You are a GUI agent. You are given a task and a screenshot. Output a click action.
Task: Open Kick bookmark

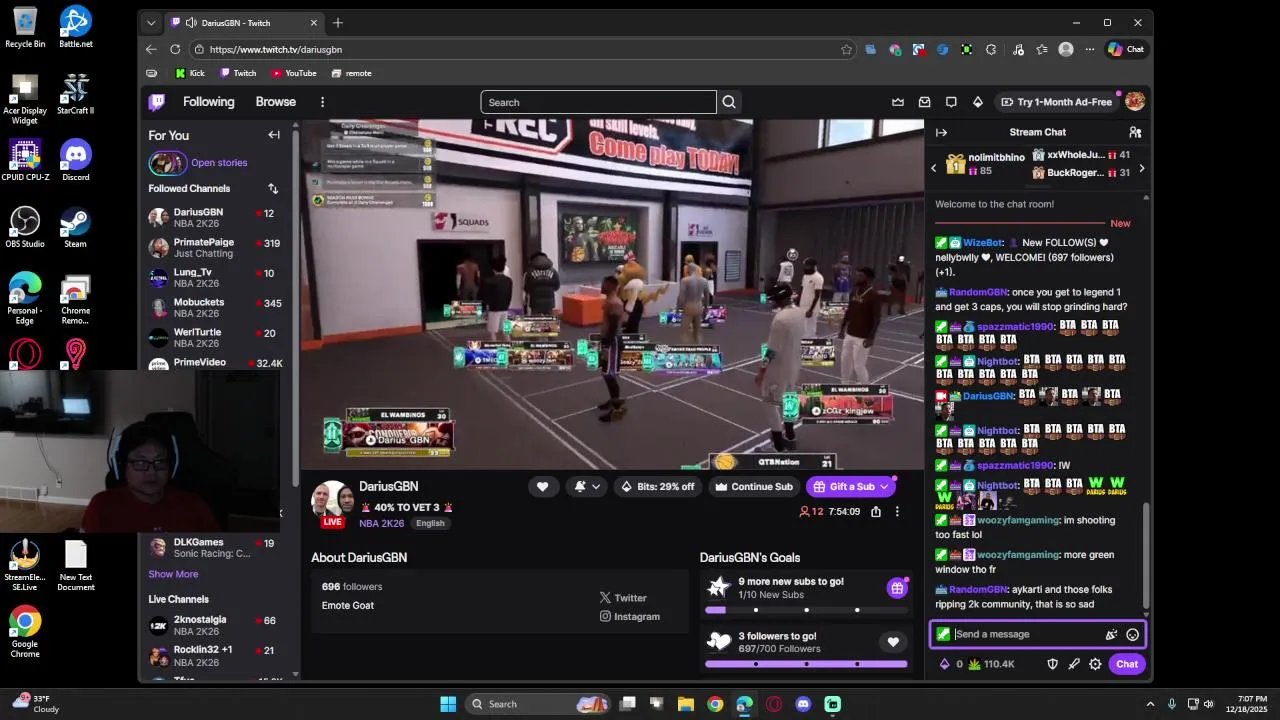[x=190, y=73]
